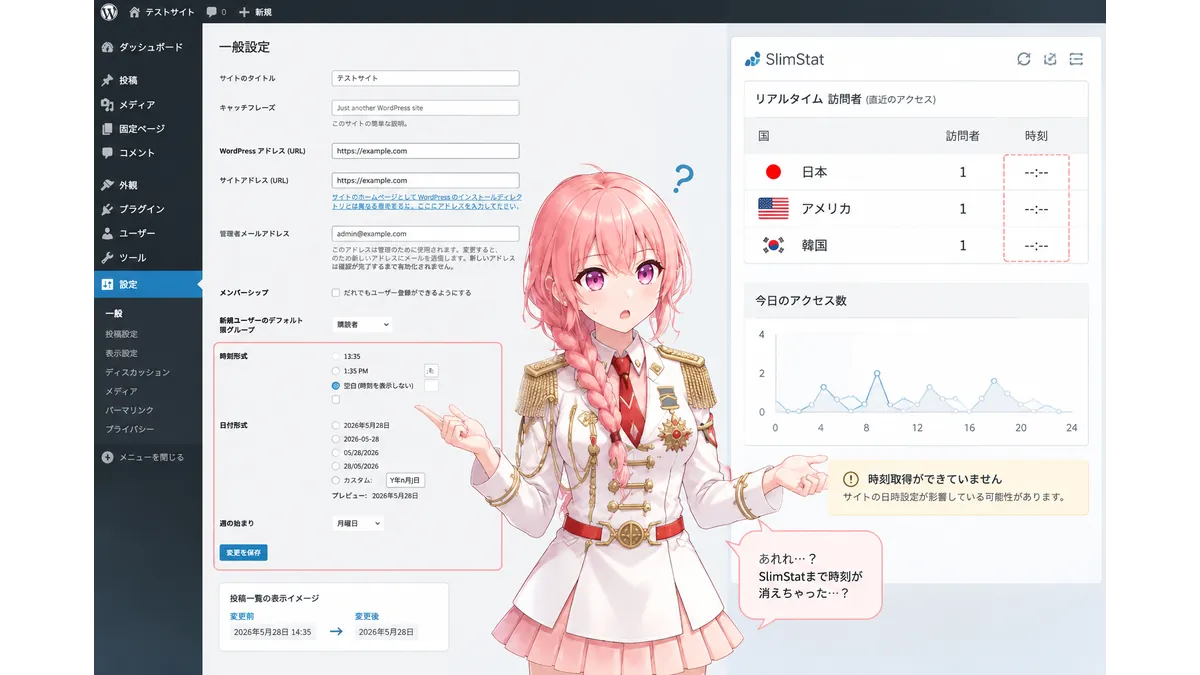Enable だれでもユーザー登録ができるようにする checkbox

pyautogui.click(x=336, y=293)
